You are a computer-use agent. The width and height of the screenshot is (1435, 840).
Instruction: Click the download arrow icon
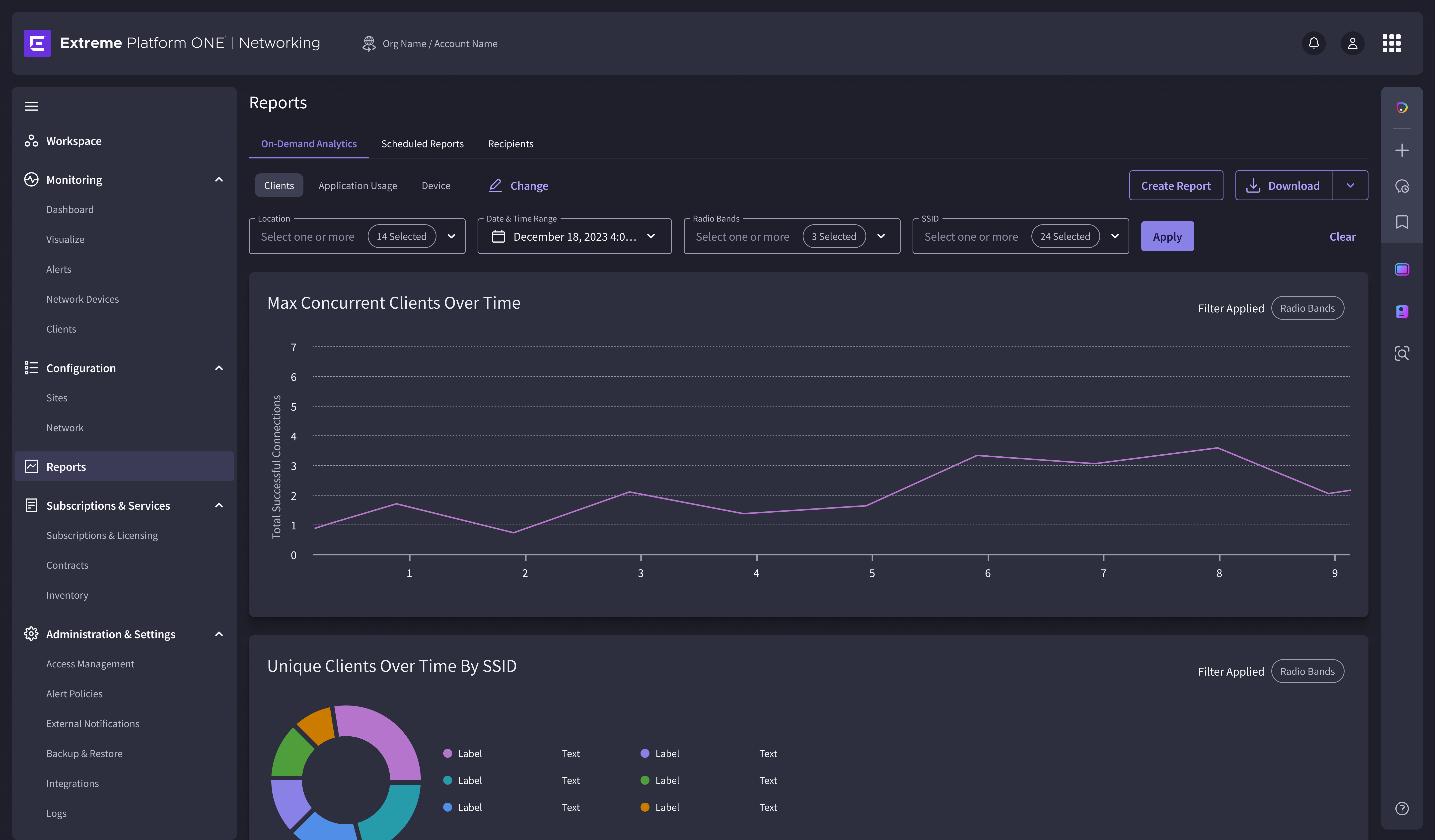1253,186
